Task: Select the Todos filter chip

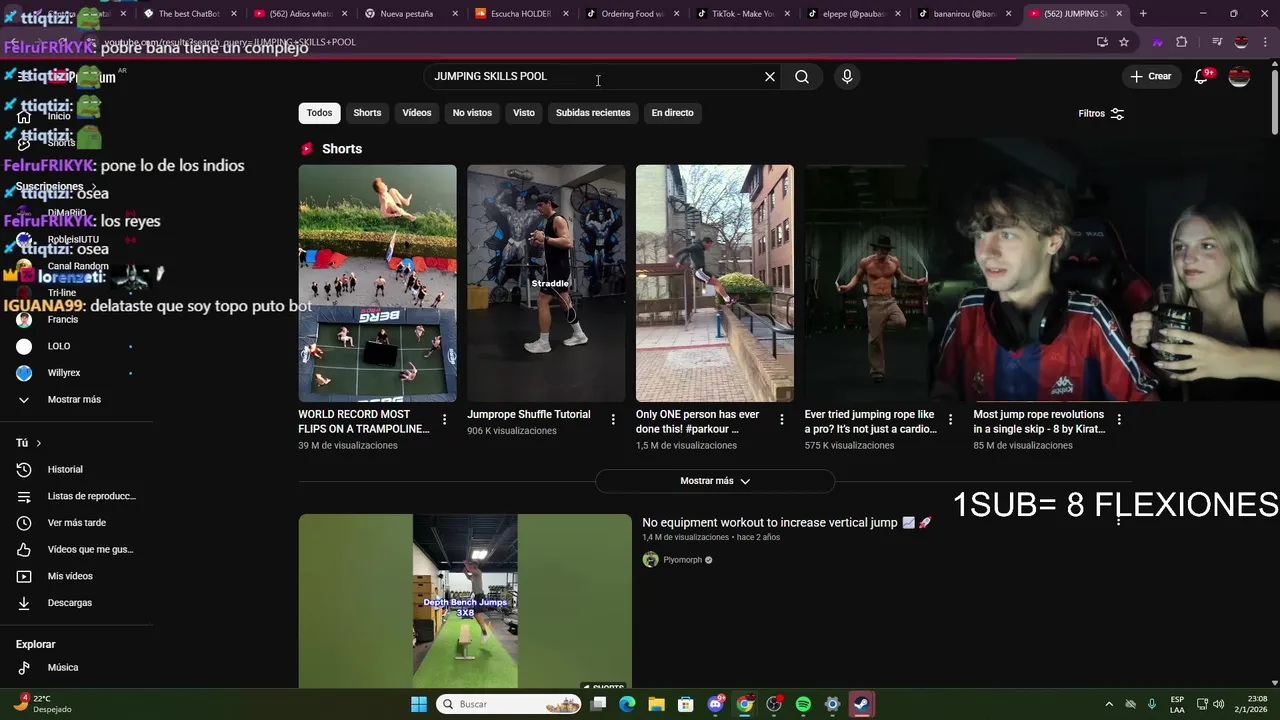Action: [x=319, y=113]
